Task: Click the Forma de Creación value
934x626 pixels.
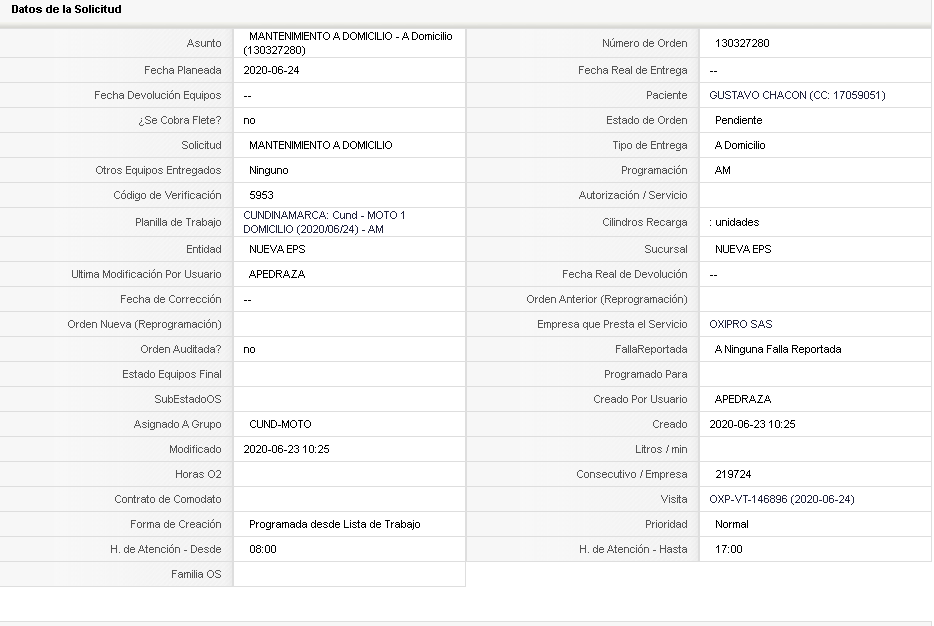Action: tap(334, 524)
